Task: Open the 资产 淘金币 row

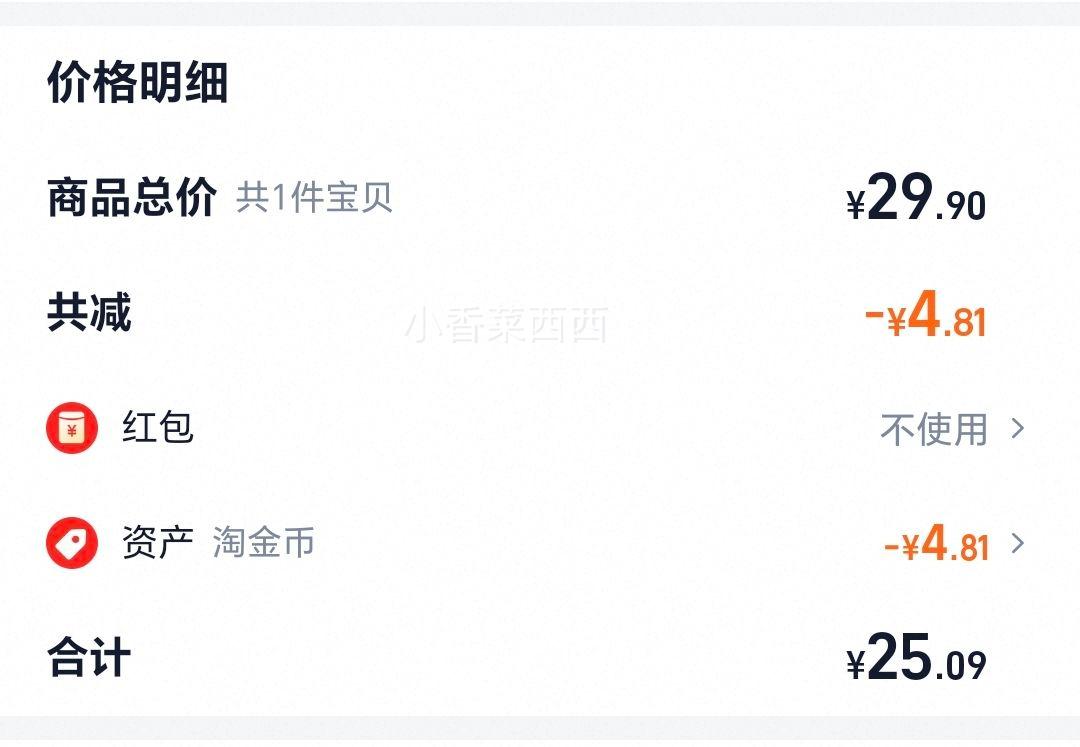Action: tap(540, 543)
